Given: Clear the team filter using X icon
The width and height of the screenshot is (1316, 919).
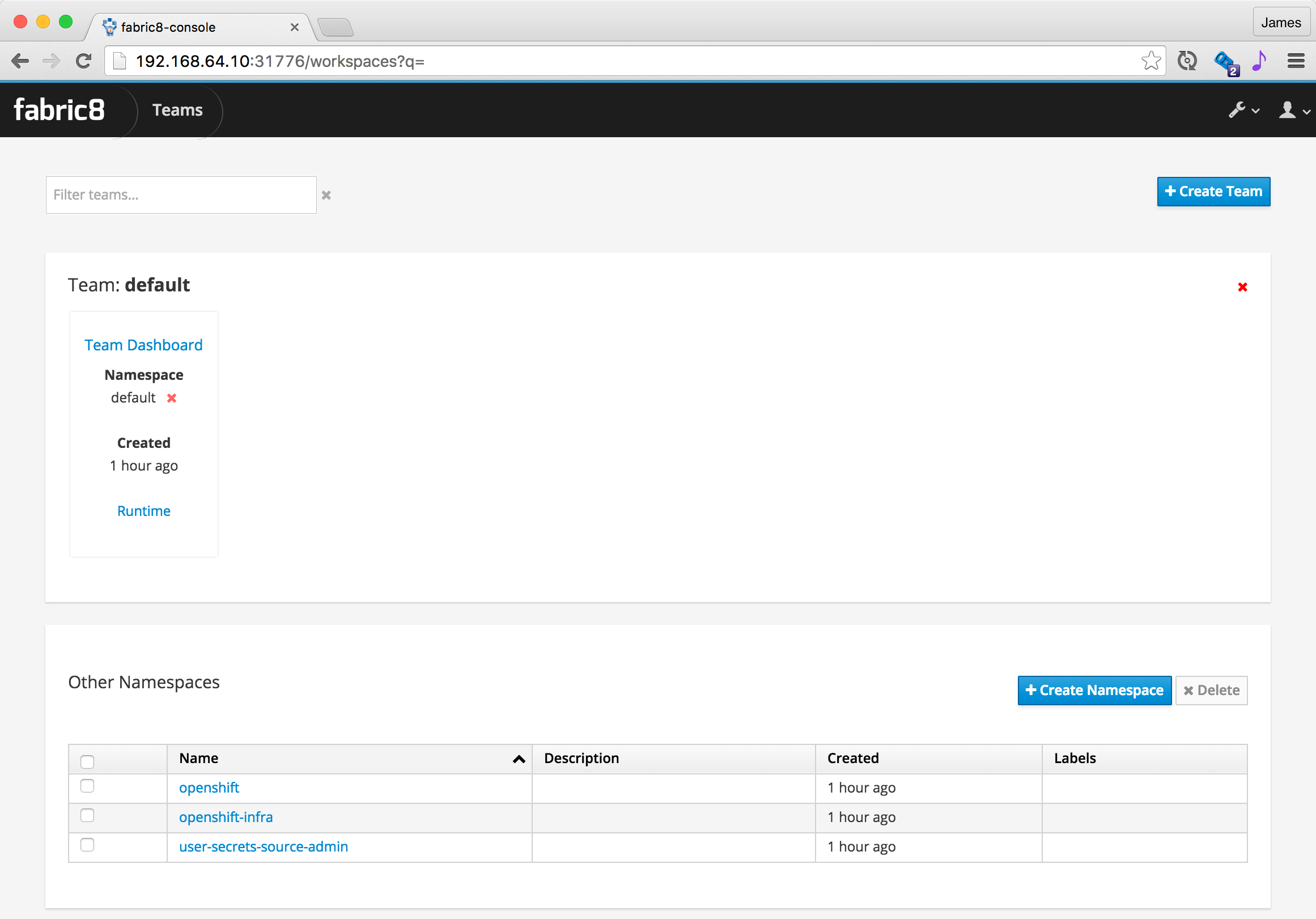Looking at the screenshot, I should [326, 196].
